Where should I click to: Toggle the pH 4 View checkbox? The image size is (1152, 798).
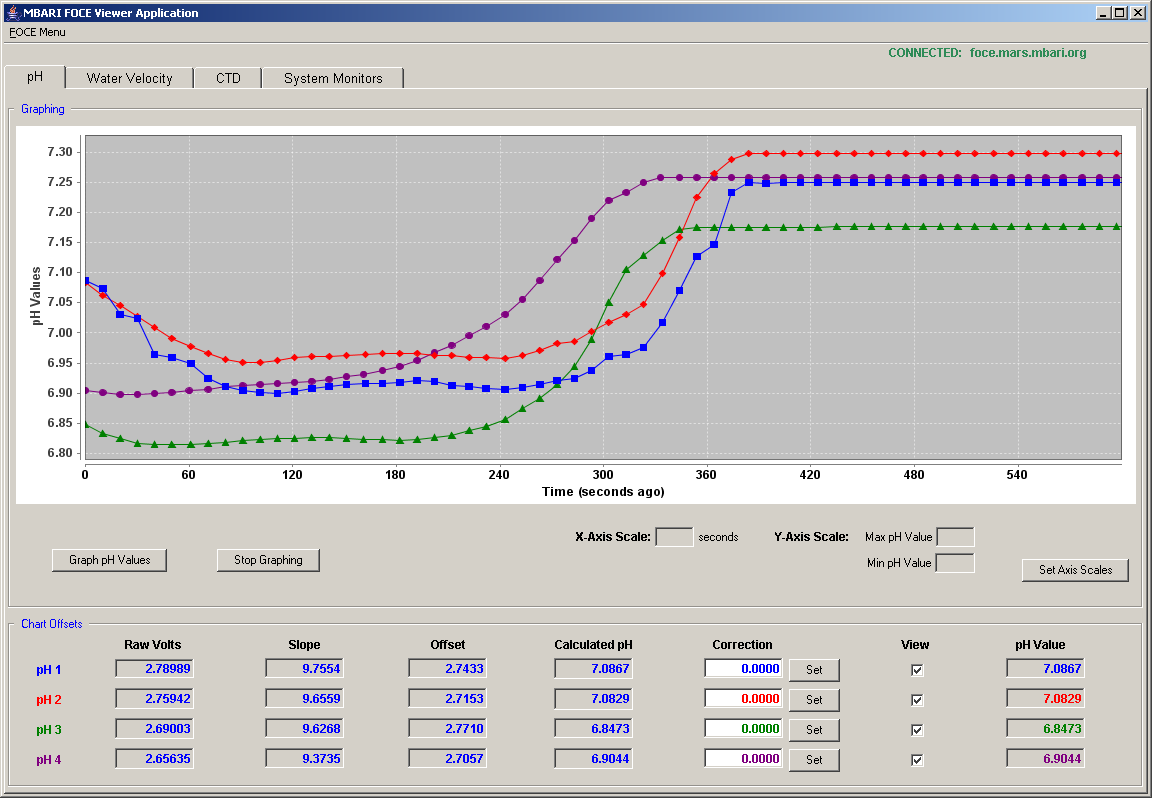tap(917, 760)
